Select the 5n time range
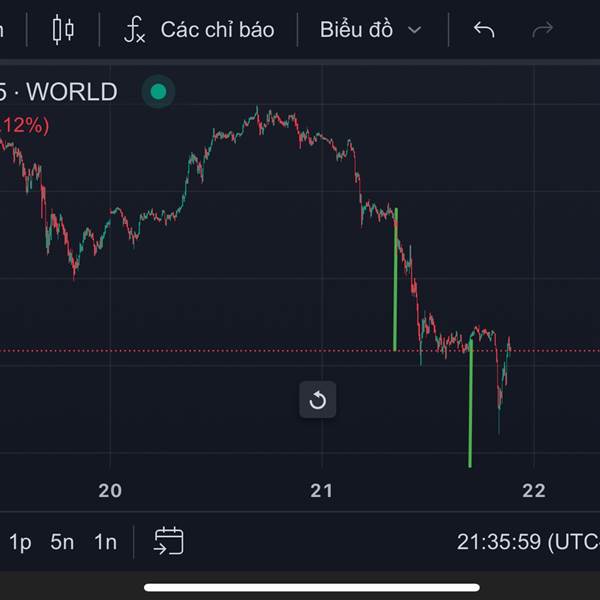This screenshot has height=600, width=600. pos(62,542)
